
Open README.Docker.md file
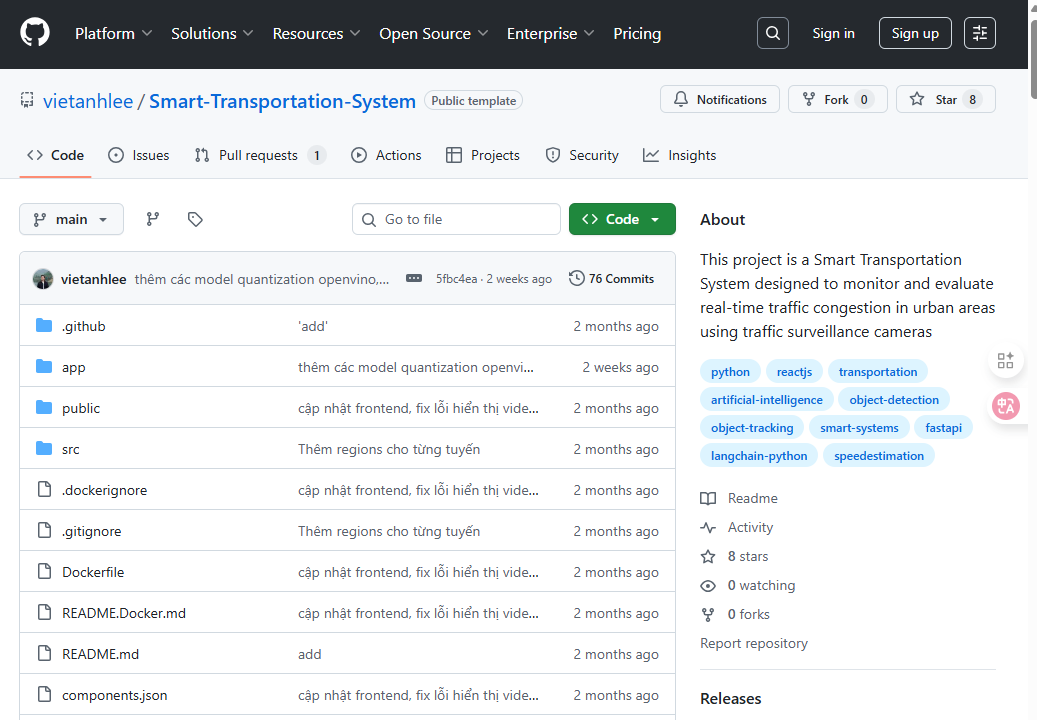124,613
